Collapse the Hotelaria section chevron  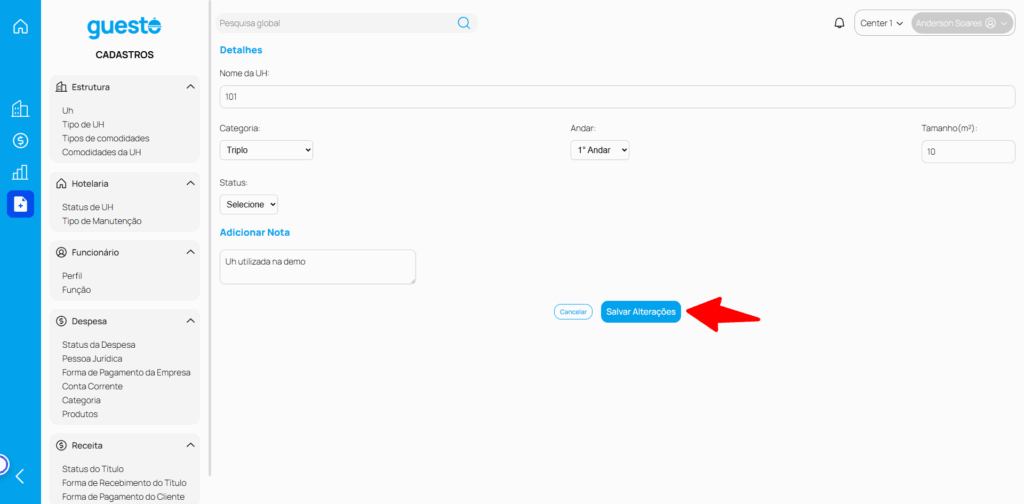coord(190,184)
